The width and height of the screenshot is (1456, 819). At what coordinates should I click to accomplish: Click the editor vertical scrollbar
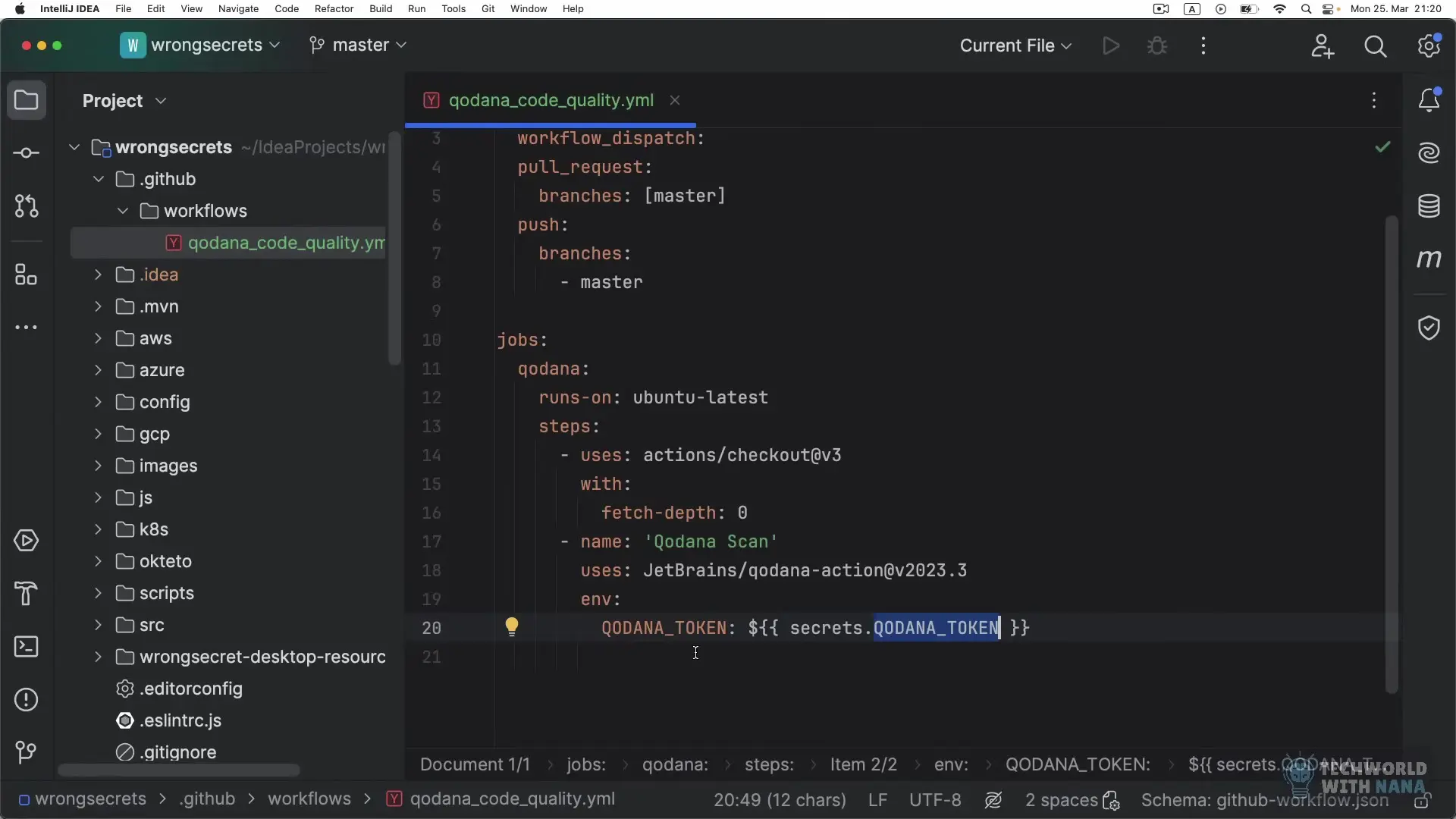1392,455
